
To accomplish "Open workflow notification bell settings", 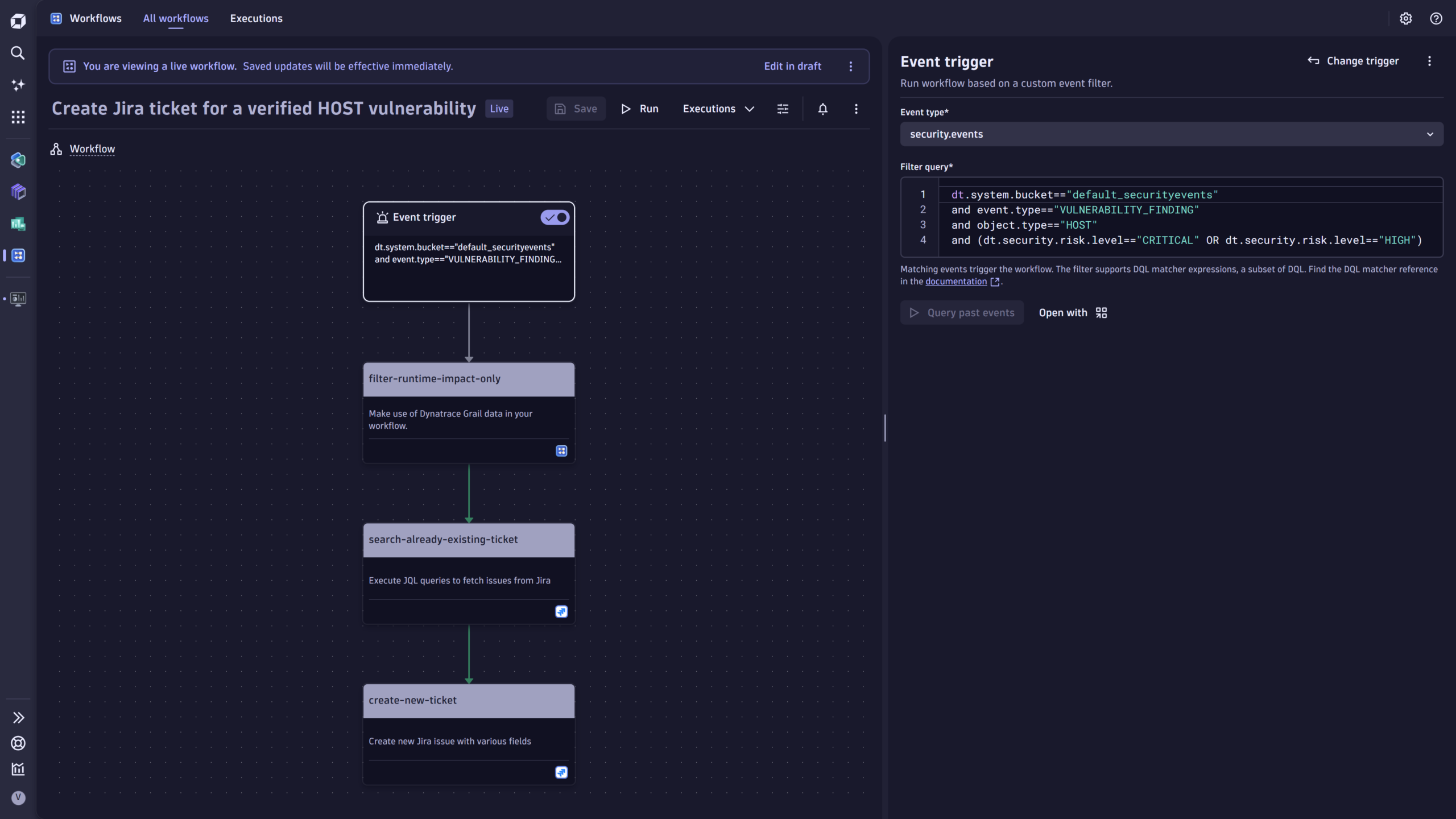I will click(822, 109).
